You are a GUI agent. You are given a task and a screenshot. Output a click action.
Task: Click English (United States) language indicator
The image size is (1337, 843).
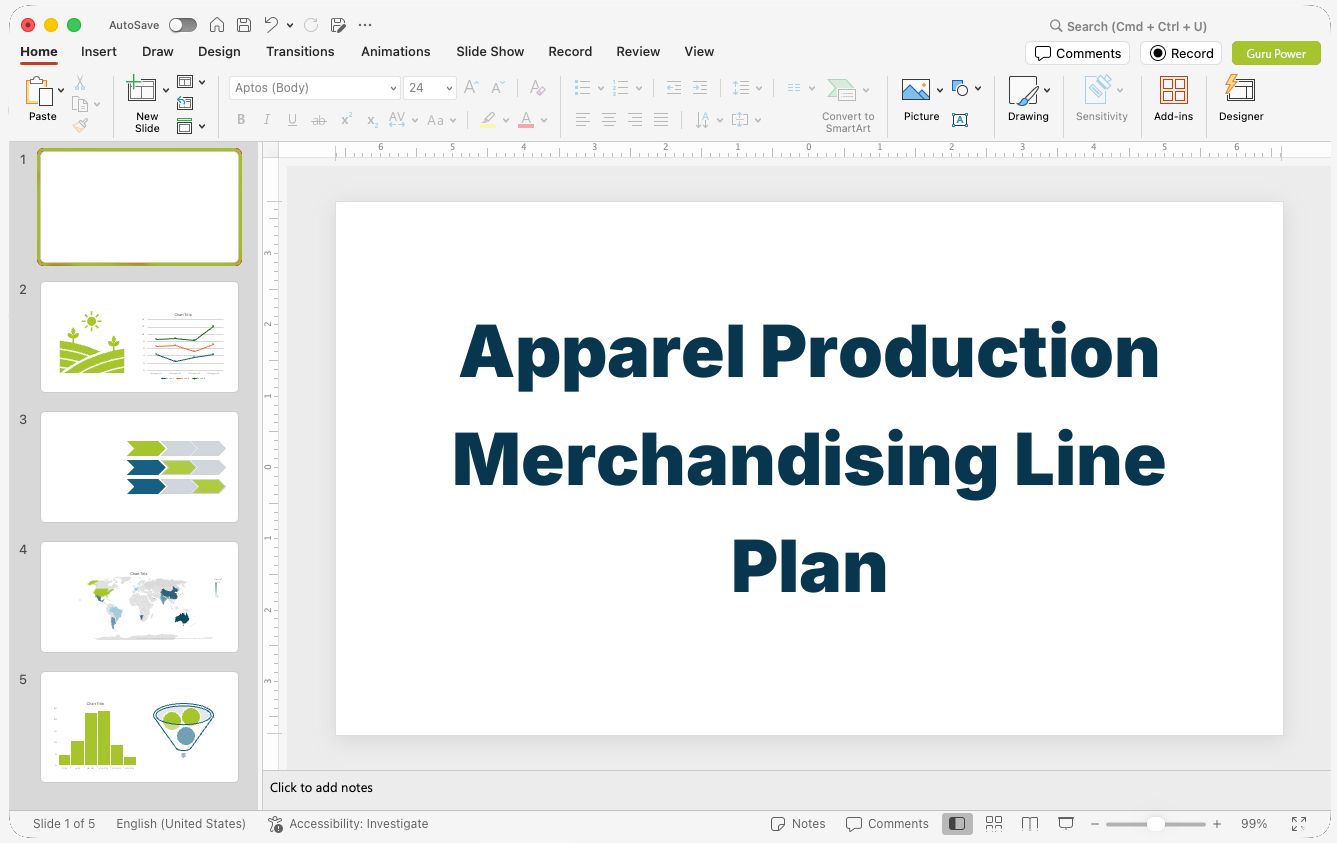coord(181,824)
